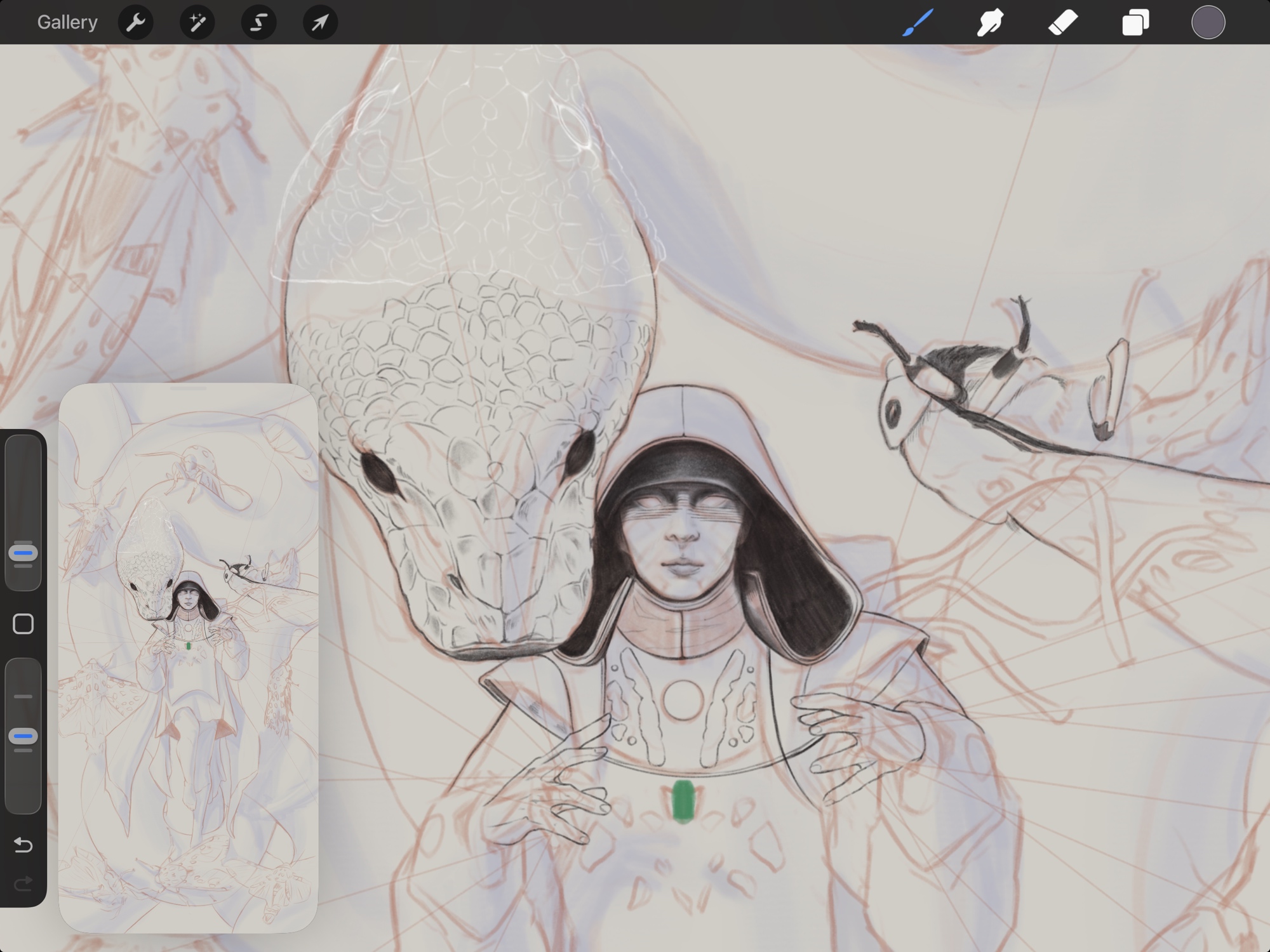Image resolution: width=1270 pixels, height=952 pixels.
Task: Tap the reference window top grab handle
Action: pos(188,388)
